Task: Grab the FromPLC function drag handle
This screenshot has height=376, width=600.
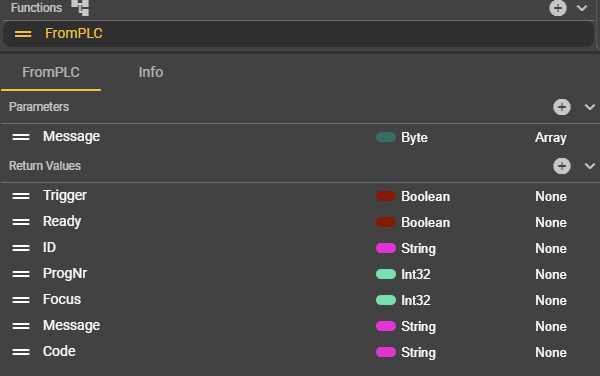Action: (x=23, y=34)
